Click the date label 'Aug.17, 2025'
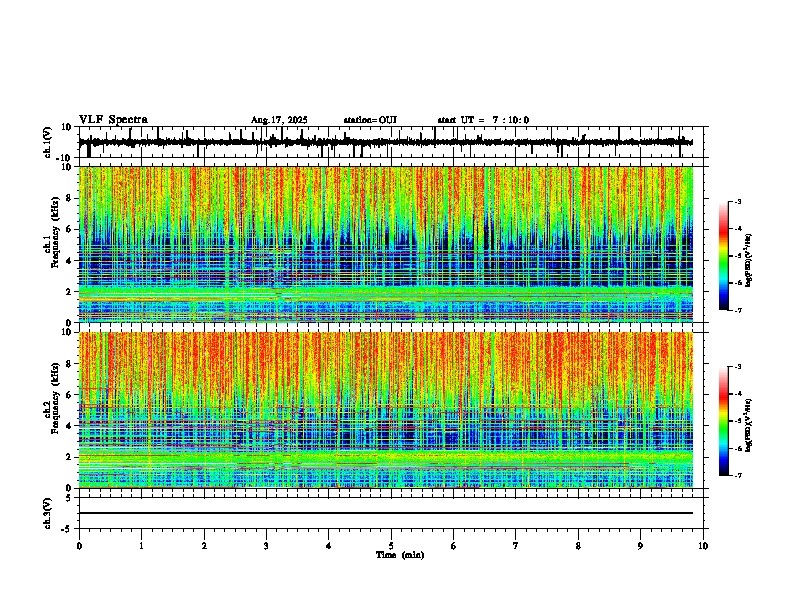This screenshot has width=792, height=612. point(279,120)
